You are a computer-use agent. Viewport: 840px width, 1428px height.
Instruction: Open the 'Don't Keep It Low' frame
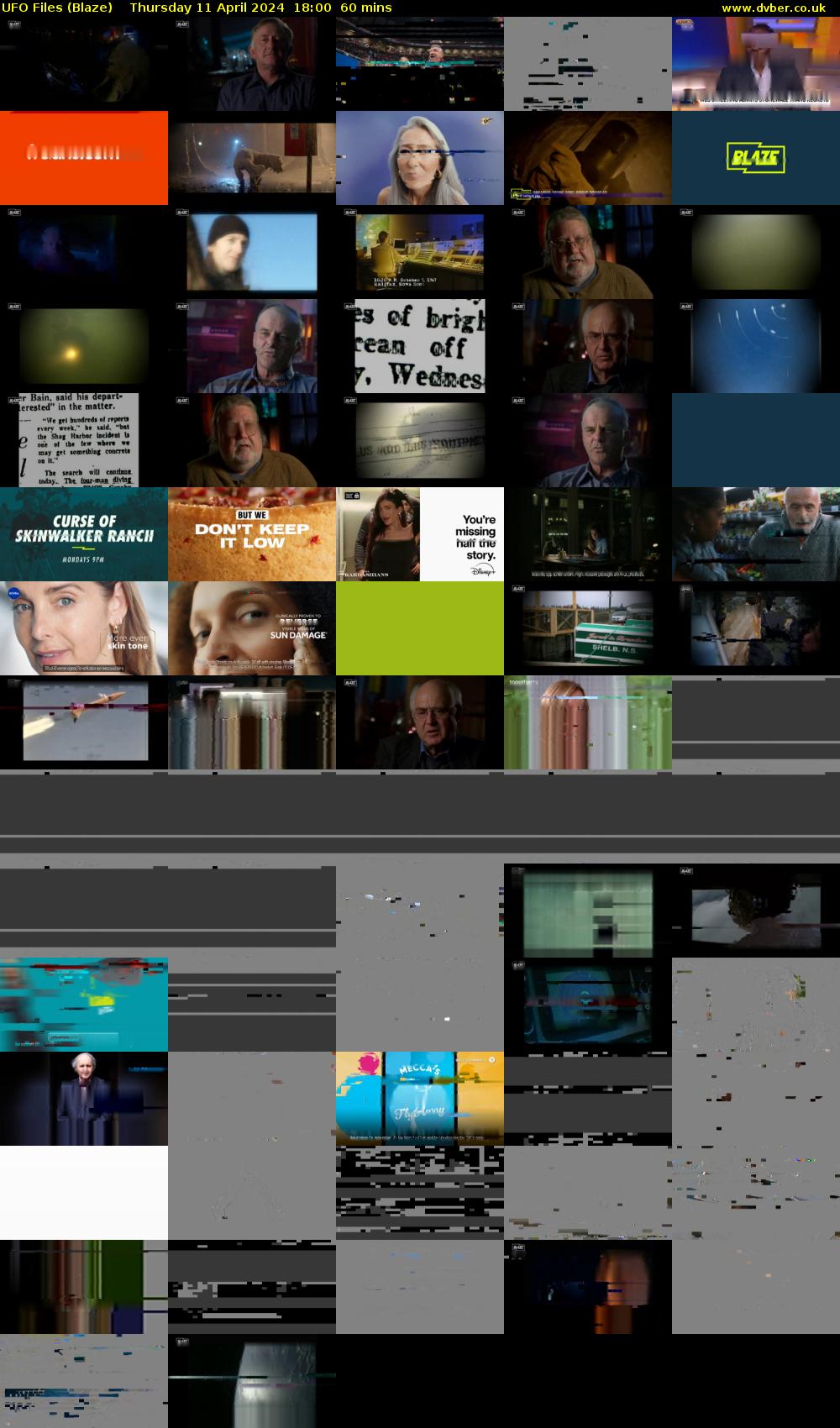pyautogui.click(x=252, y=534)
